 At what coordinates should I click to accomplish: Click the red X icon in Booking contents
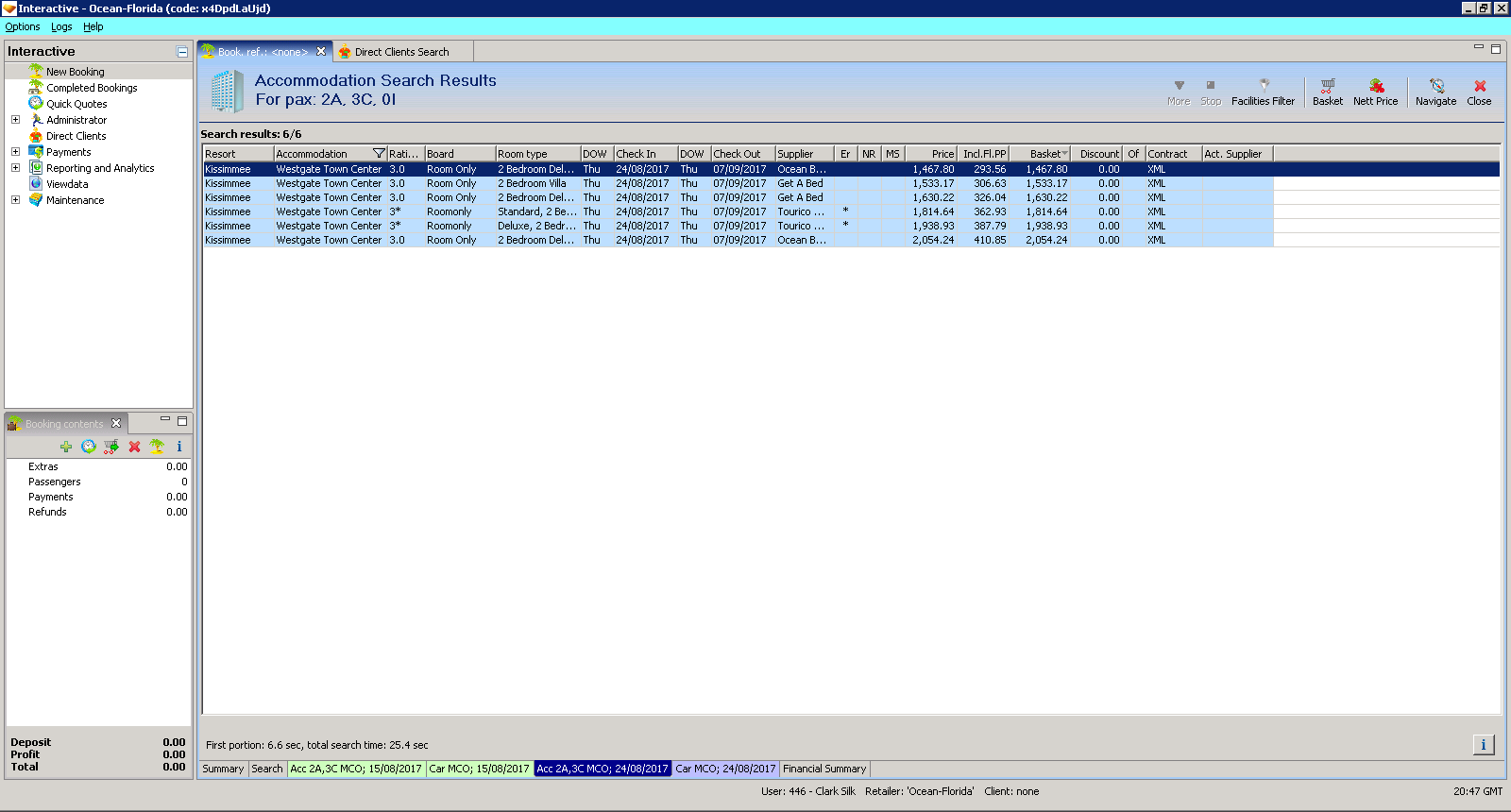[x=134, y=447]
